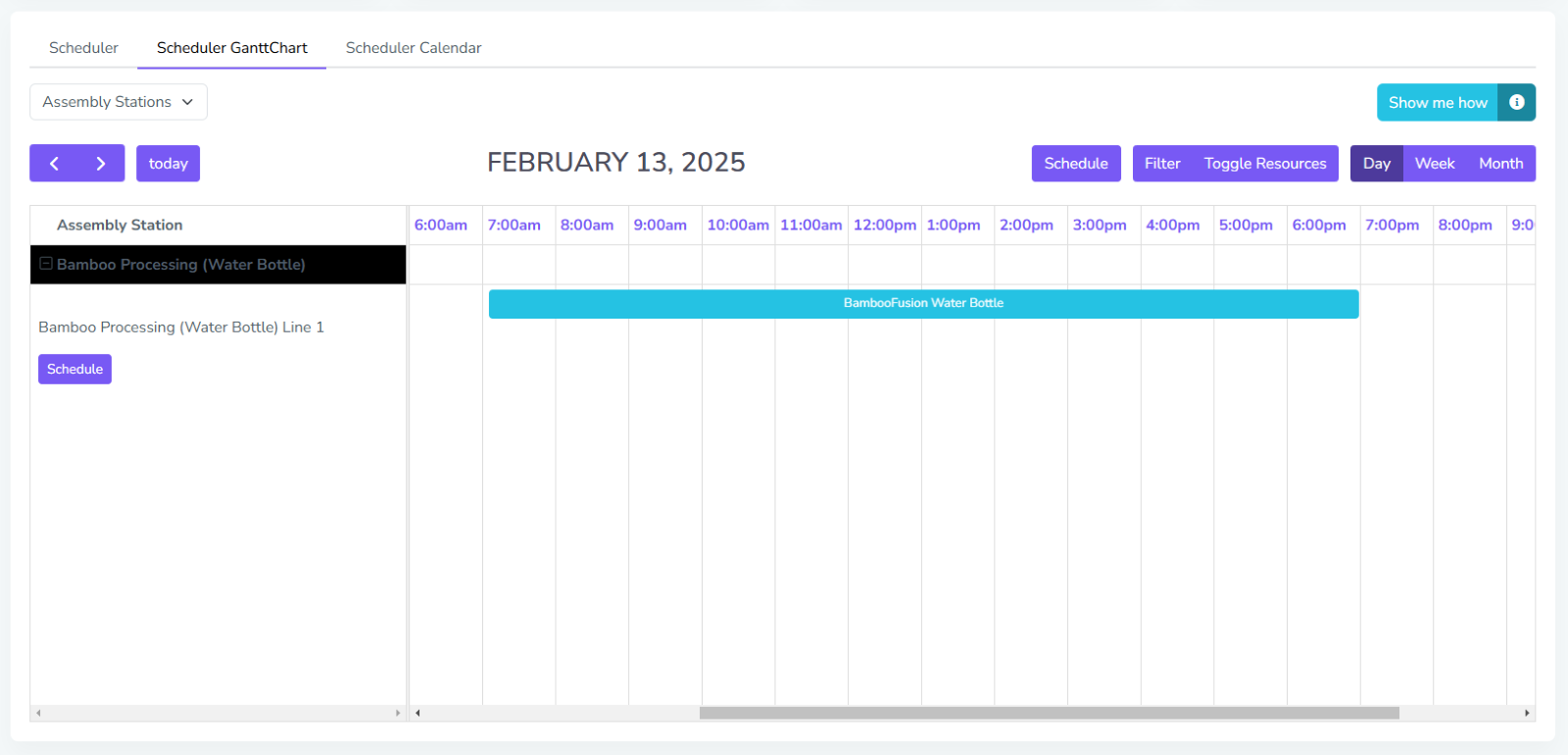Image resolution: width=1568 pixels, height=755 pixels.
Task: Go to previous day with left chevron
Action: click(54, 164)
